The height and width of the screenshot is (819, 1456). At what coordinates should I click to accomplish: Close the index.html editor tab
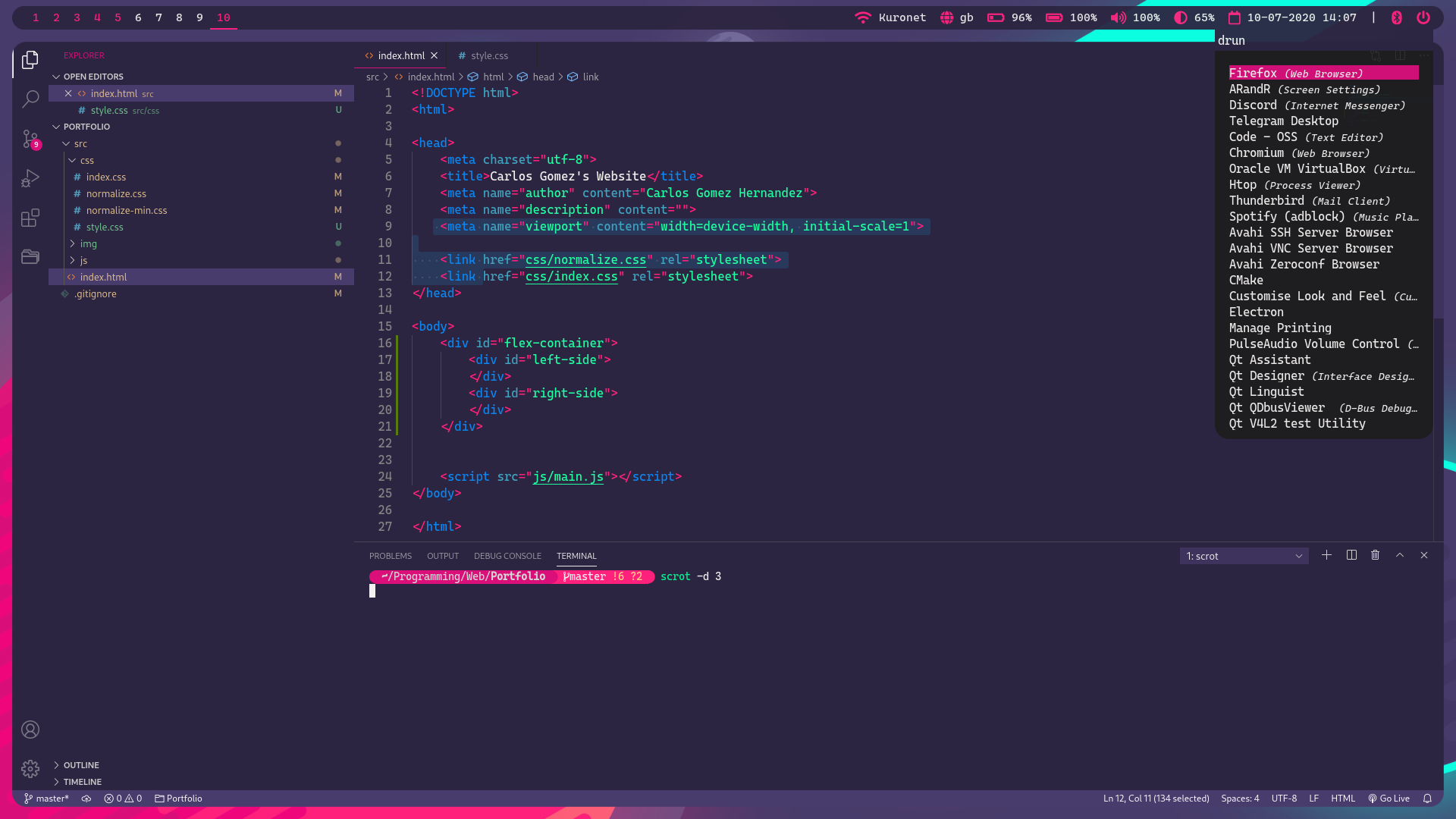pyautogui.click(x=435, y=55)
